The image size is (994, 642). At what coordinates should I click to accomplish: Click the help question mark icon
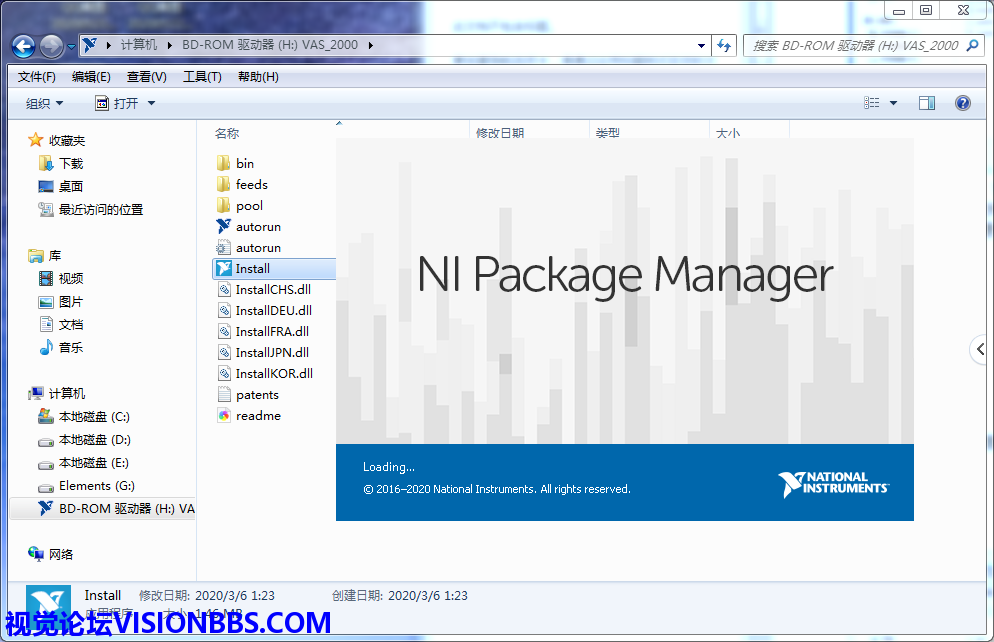(x=962, y=103)
